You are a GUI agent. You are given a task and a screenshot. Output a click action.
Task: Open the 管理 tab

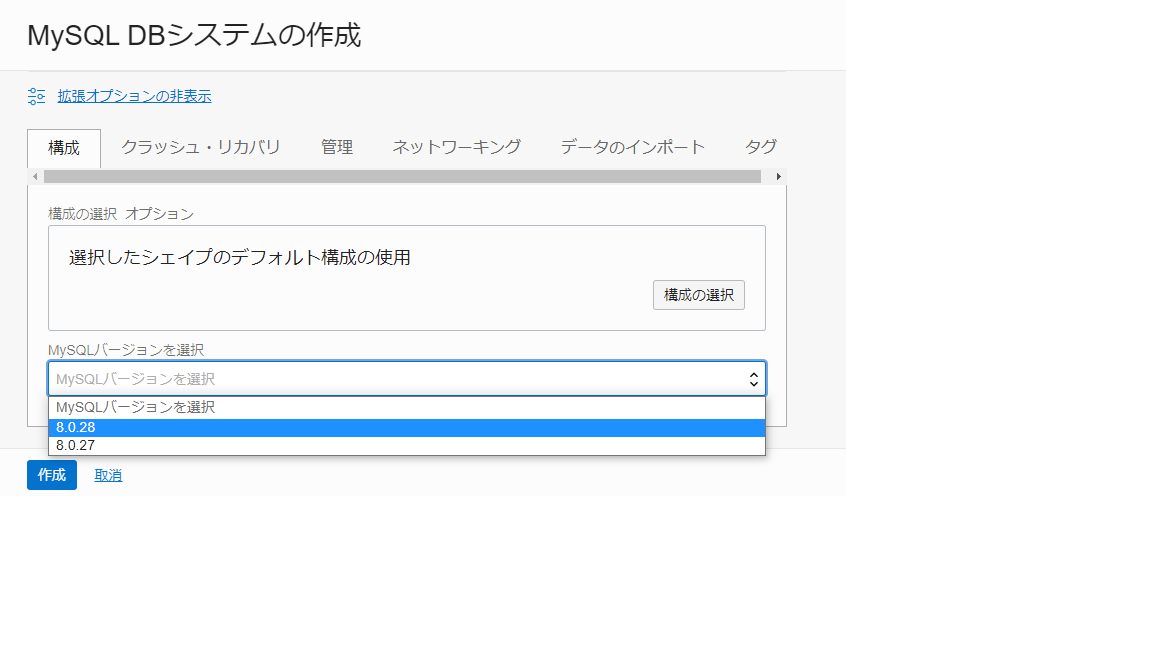point(336,147)
